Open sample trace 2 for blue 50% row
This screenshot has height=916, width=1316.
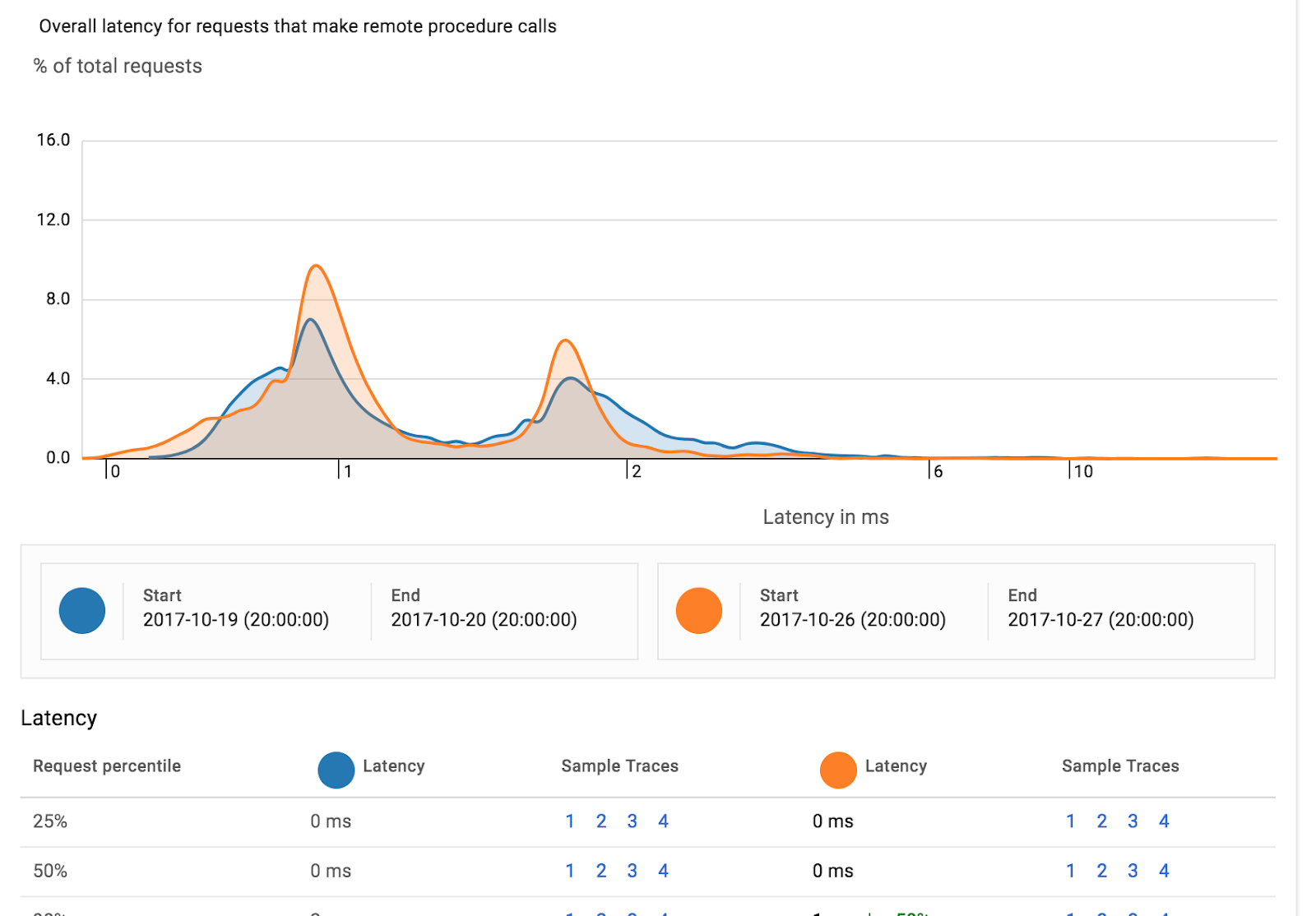[x=601, y=871]
